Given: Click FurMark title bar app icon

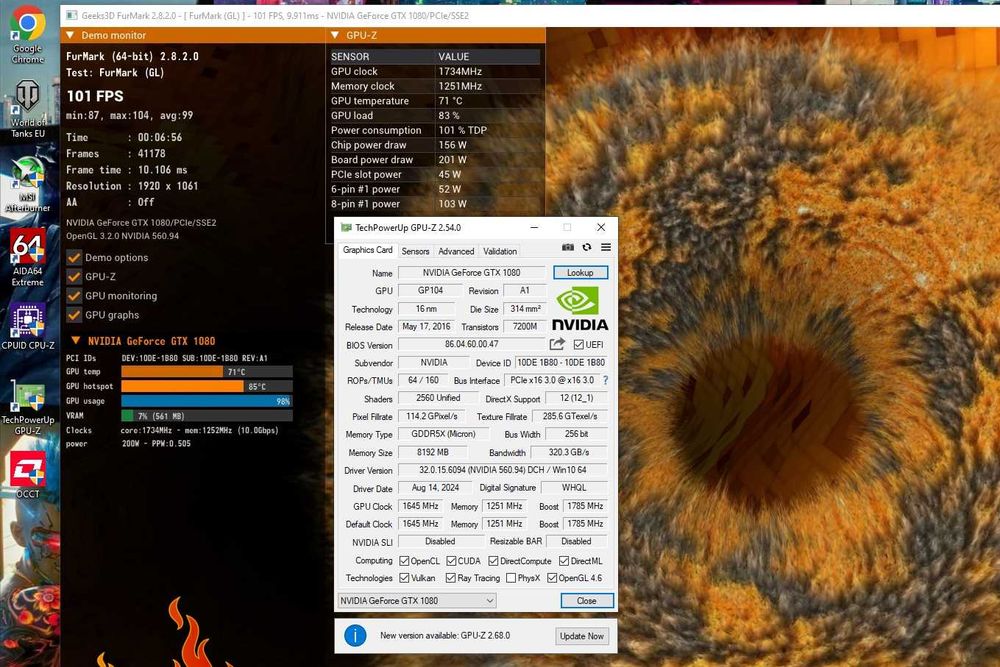Looking at the screenshot, I should 71,15.
